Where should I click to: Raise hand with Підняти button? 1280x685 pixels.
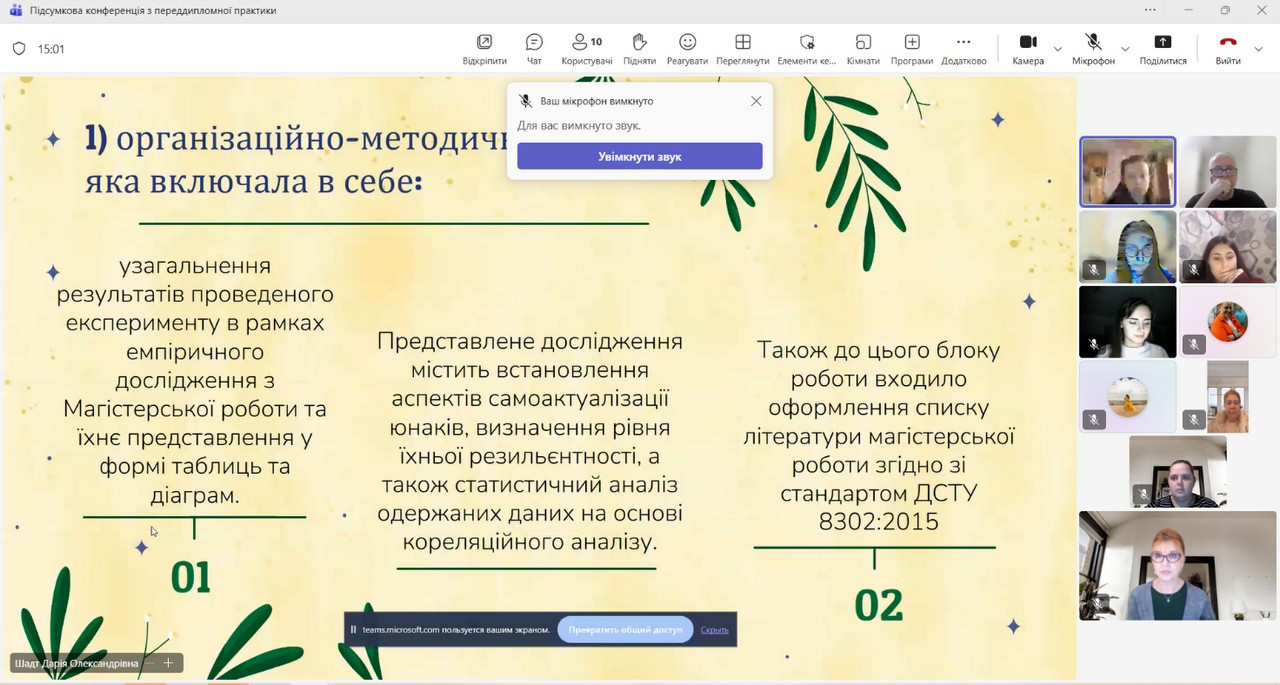coord(639,48)
